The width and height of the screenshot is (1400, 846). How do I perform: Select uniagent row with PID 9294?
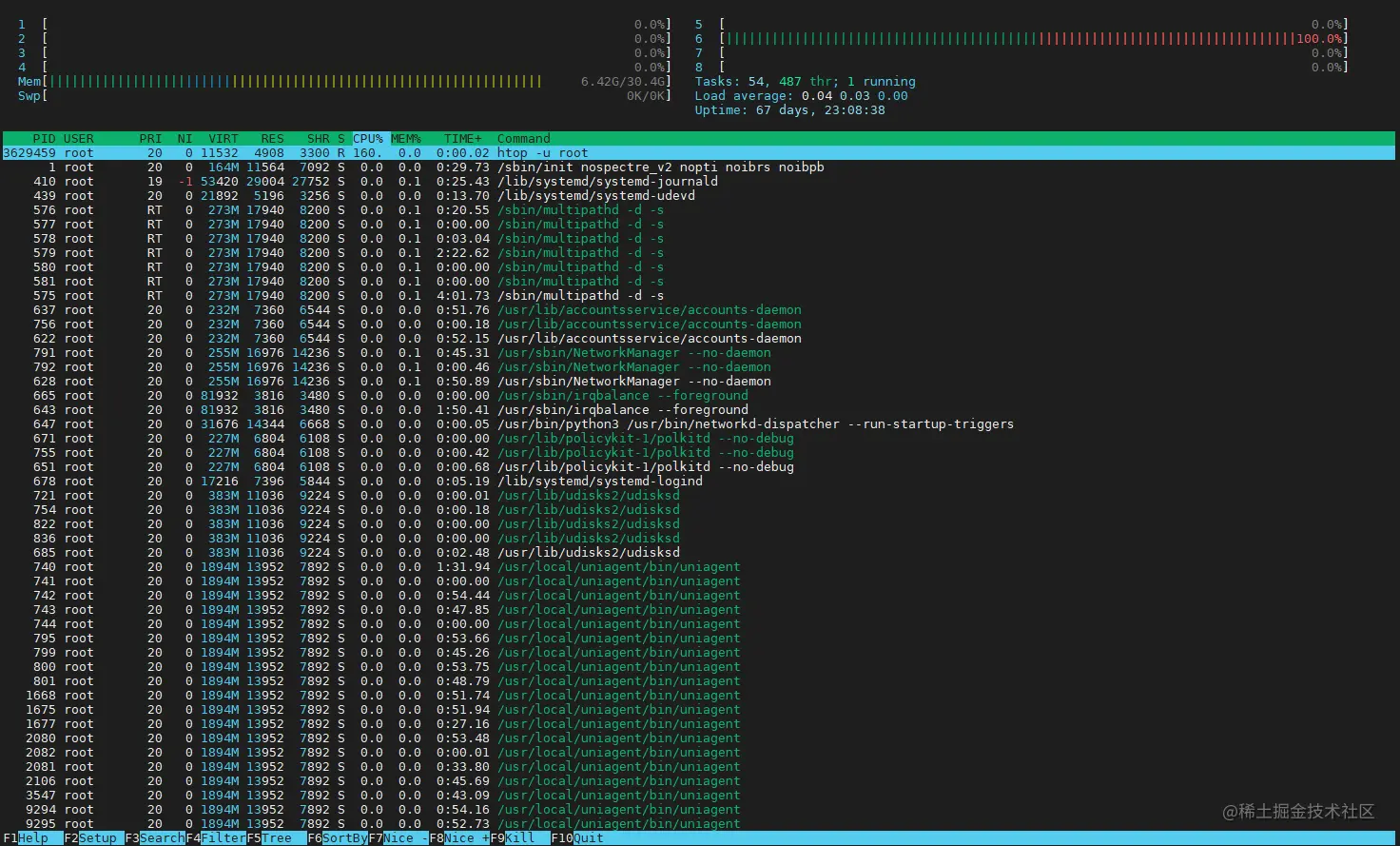click(x=699, y=810)
